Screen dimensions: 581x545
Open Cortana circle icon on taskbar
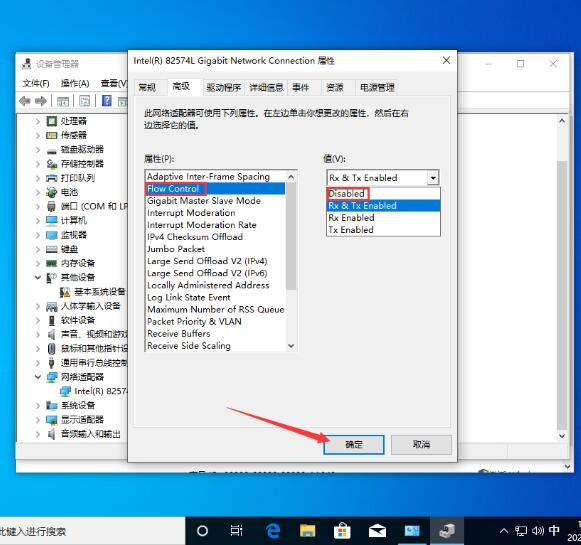202,531
